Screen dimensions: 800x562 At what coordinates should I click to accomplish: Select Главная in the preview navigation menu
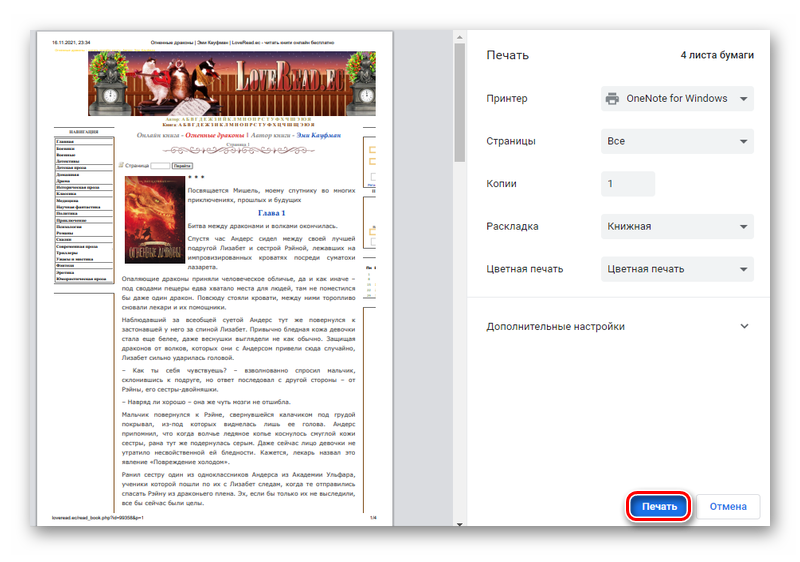click(66, 142)
